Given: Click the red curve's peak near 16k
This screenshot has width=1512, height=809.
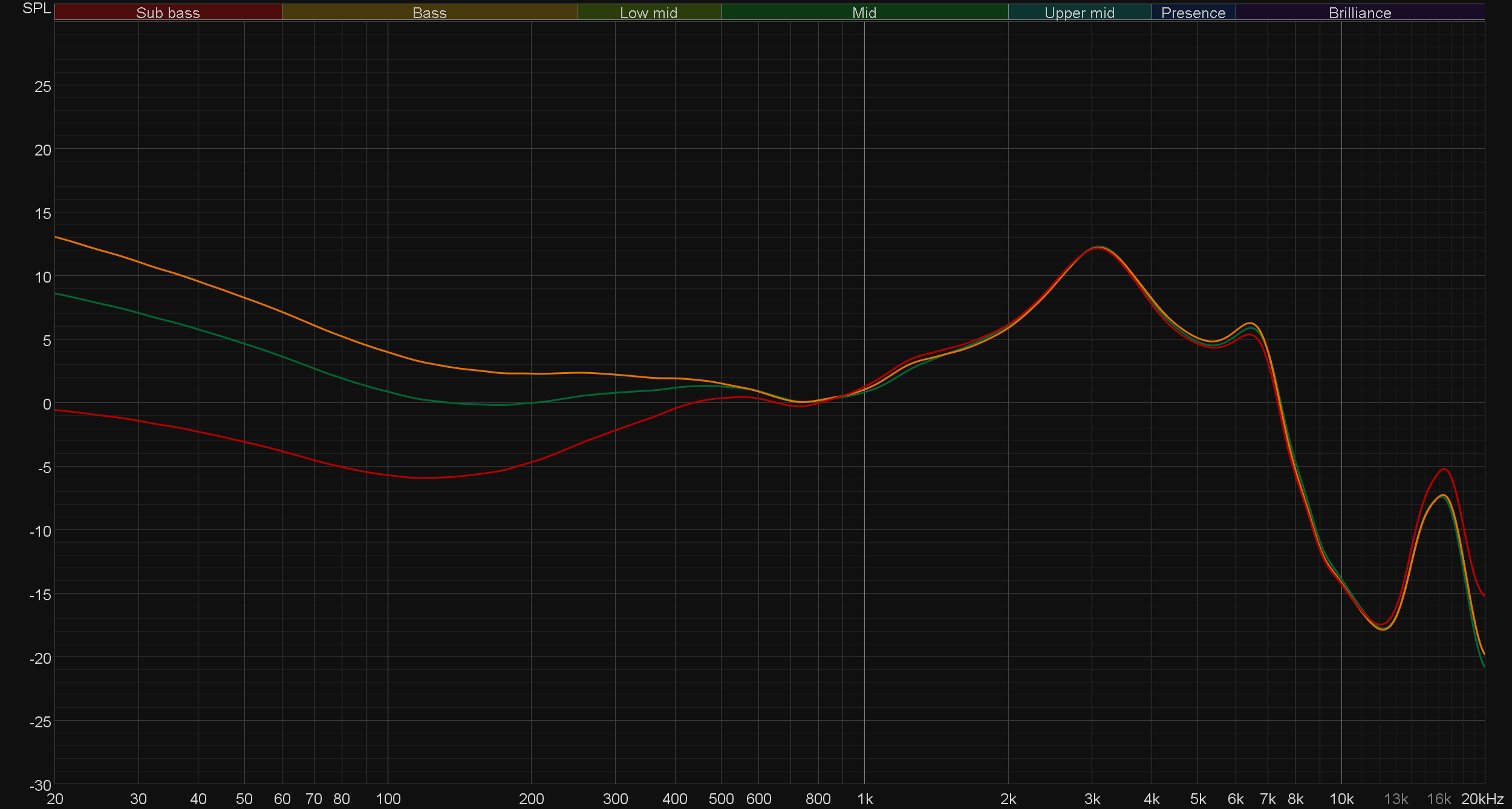Looking at the screenshot, I should [1444, 469].
